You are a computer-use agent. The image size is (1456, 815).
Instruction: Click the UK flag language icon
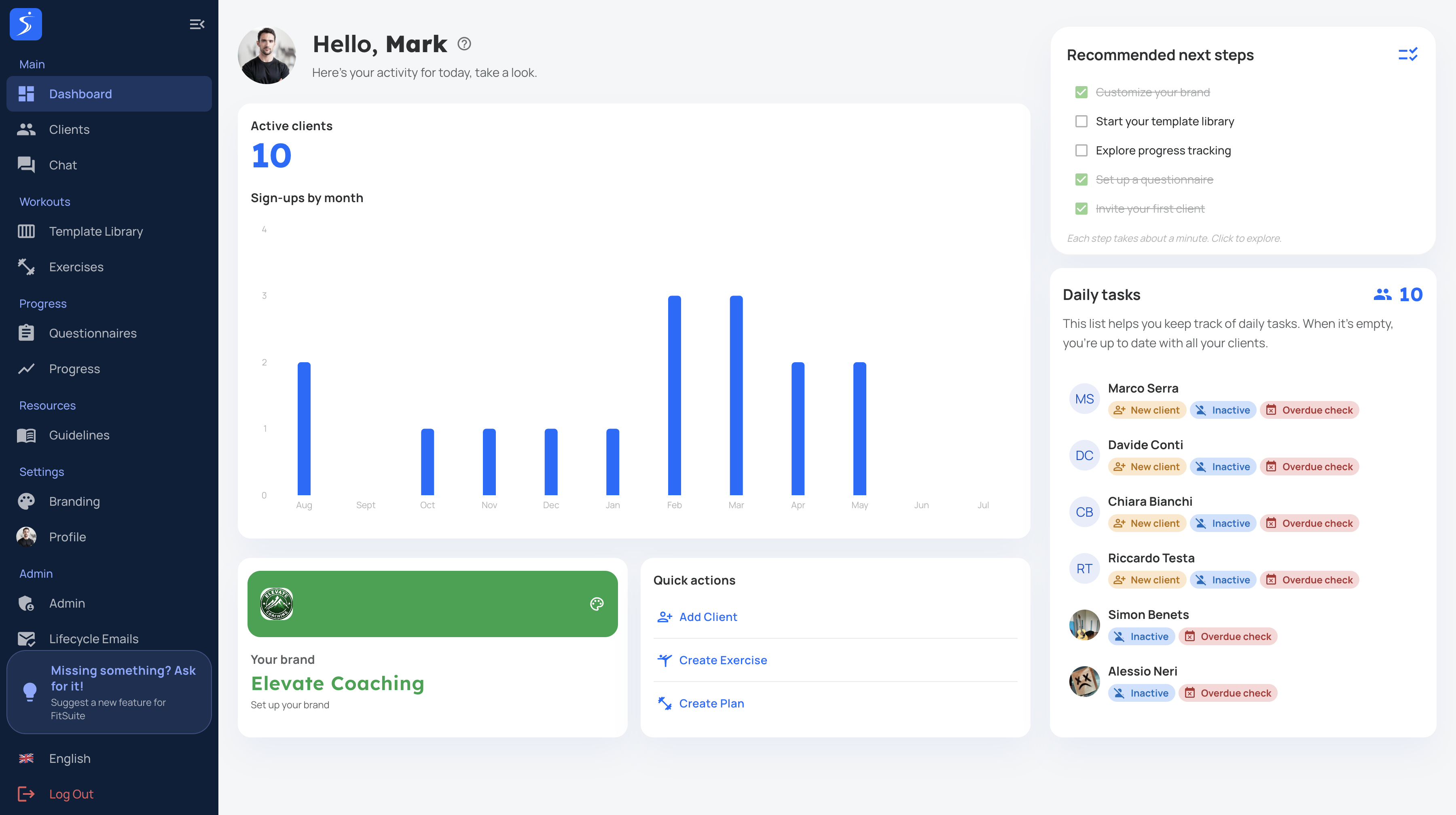tap(26, 758)
